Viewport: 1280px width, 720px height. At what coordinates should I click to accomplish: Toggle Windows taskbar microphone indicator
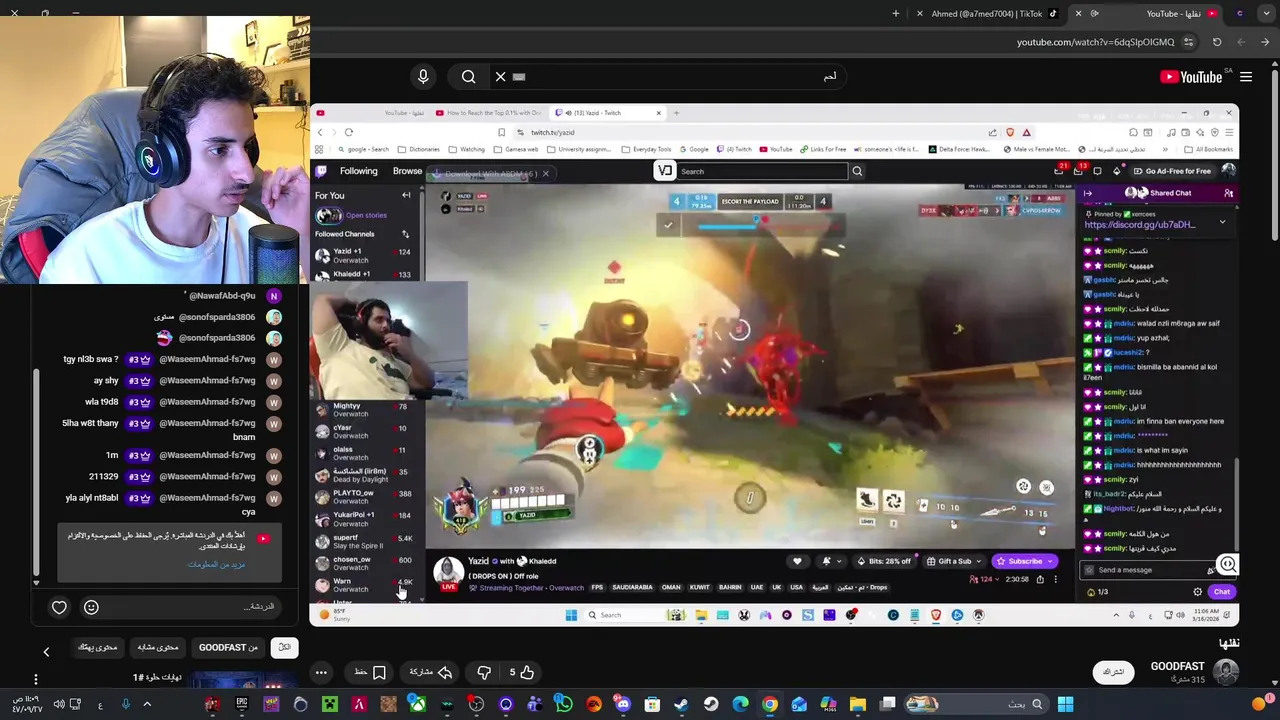click(x=125, y=704)
